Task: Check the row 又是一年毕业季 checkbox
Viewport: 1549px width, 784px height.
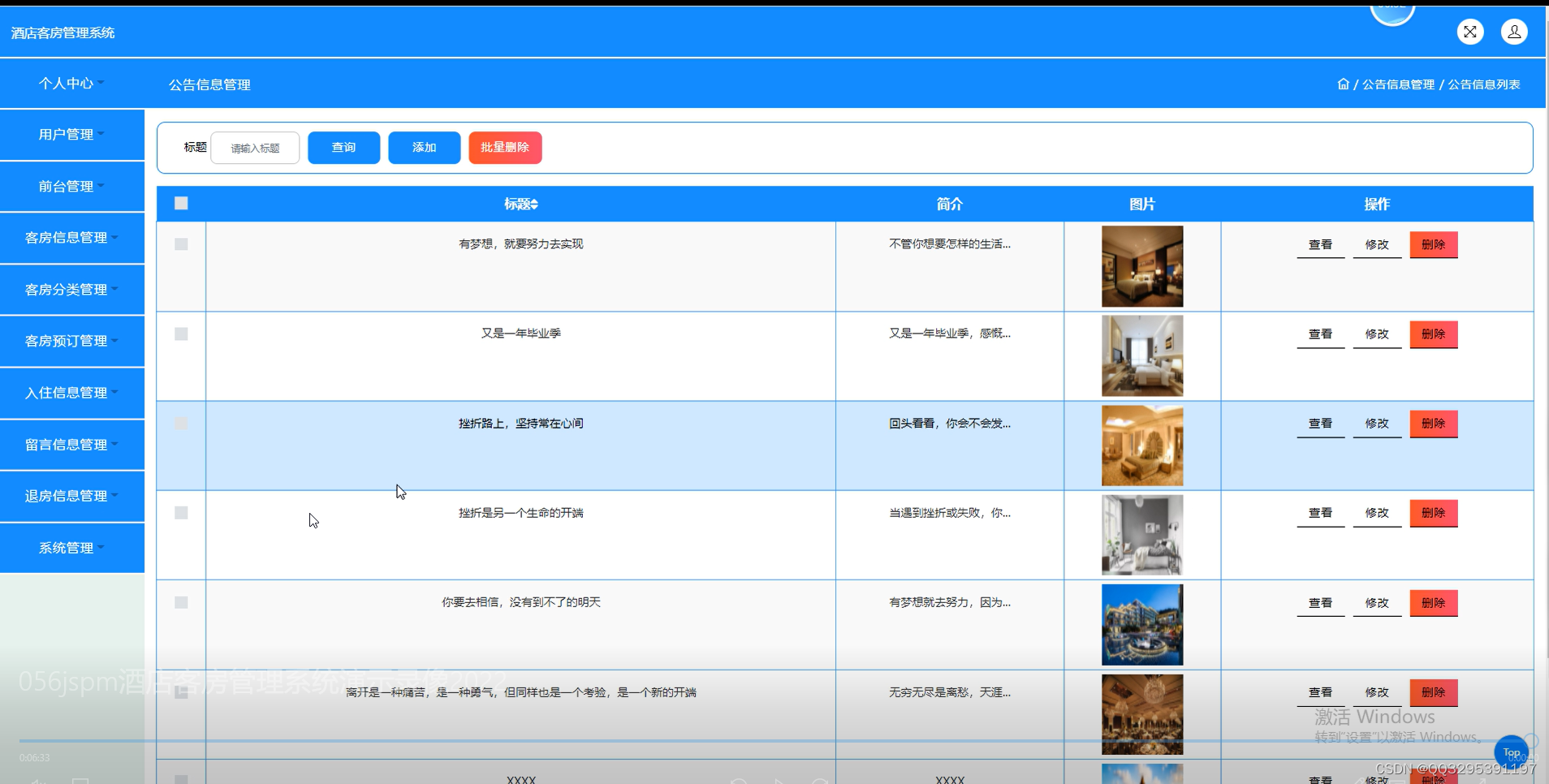Action: [x=181, y=334]
